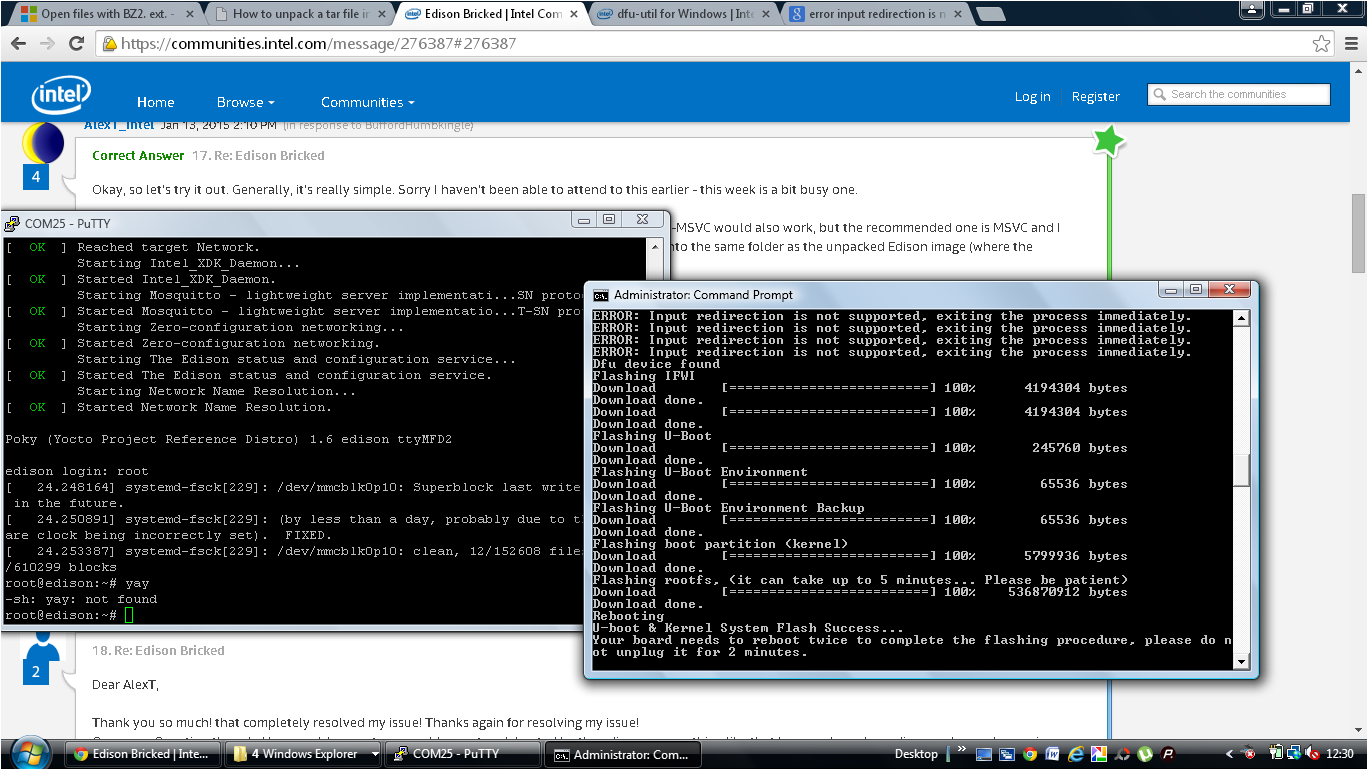Open the Communities dropdown menu

[x=367, y=102]
